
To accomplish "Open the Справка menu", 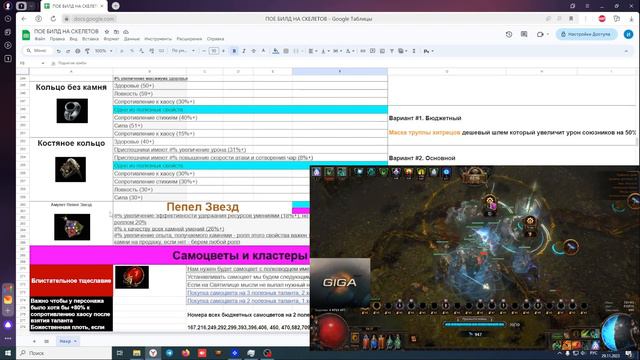I will pos(215,39).
